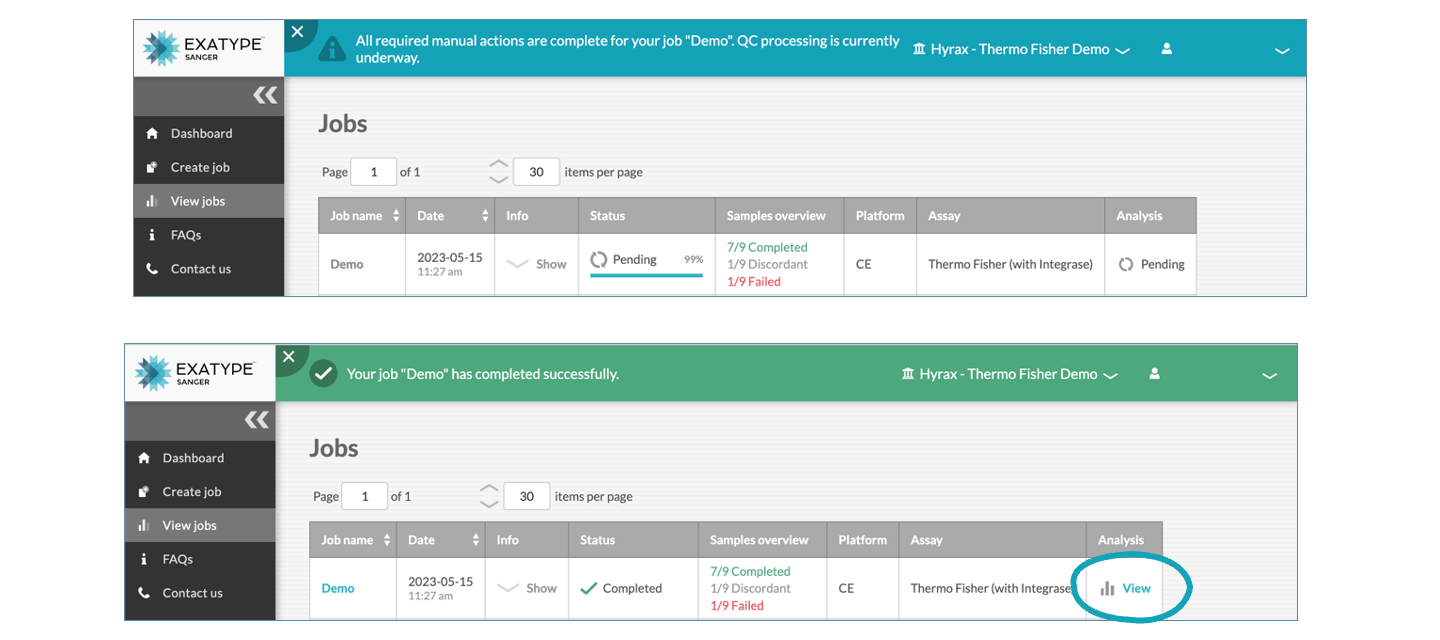Click the checkmark icon in green banner

click(x=323, y=374)
